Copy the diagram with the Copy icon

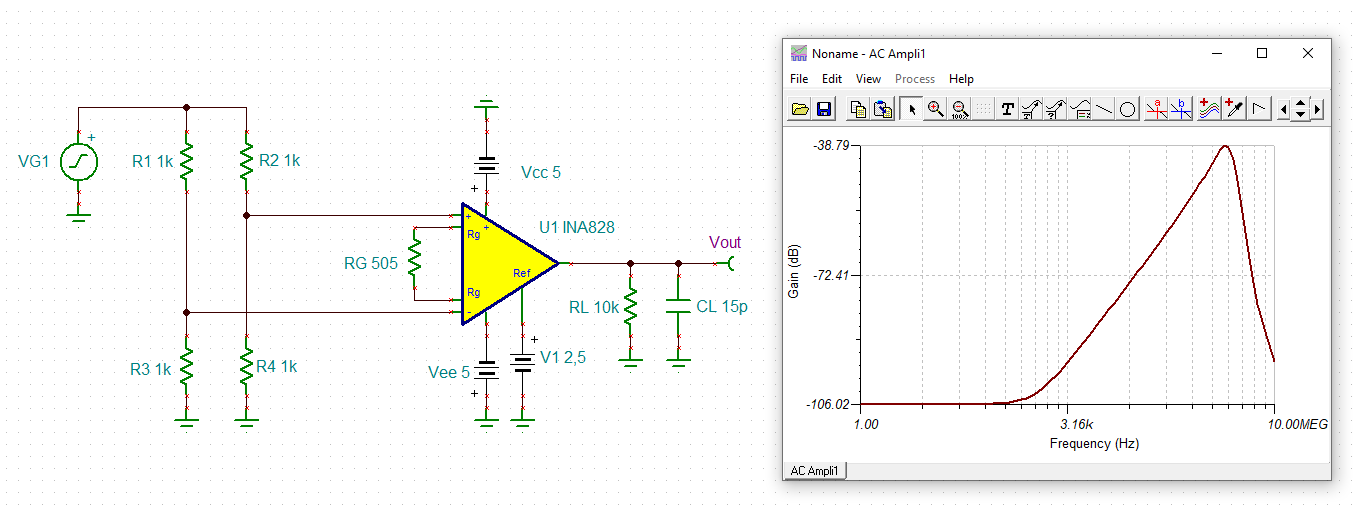858,109
